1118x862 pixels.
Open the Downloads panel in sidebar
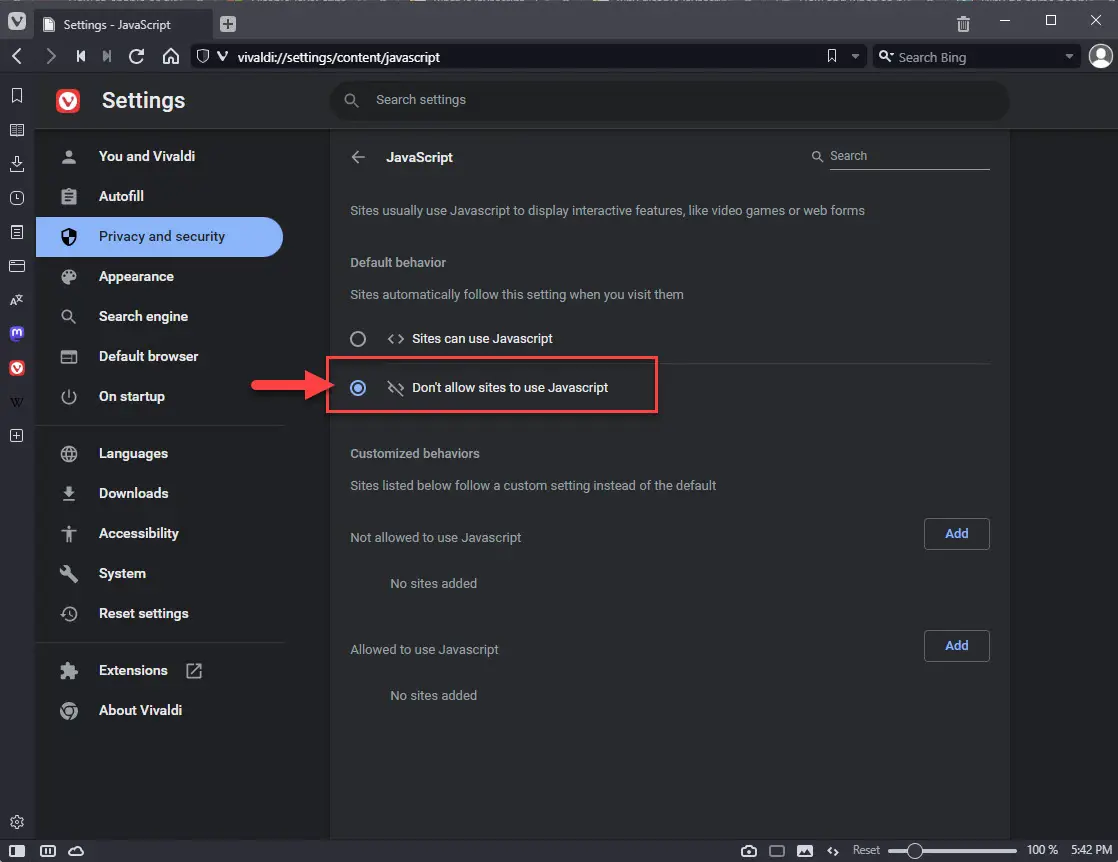pos(17,164)
